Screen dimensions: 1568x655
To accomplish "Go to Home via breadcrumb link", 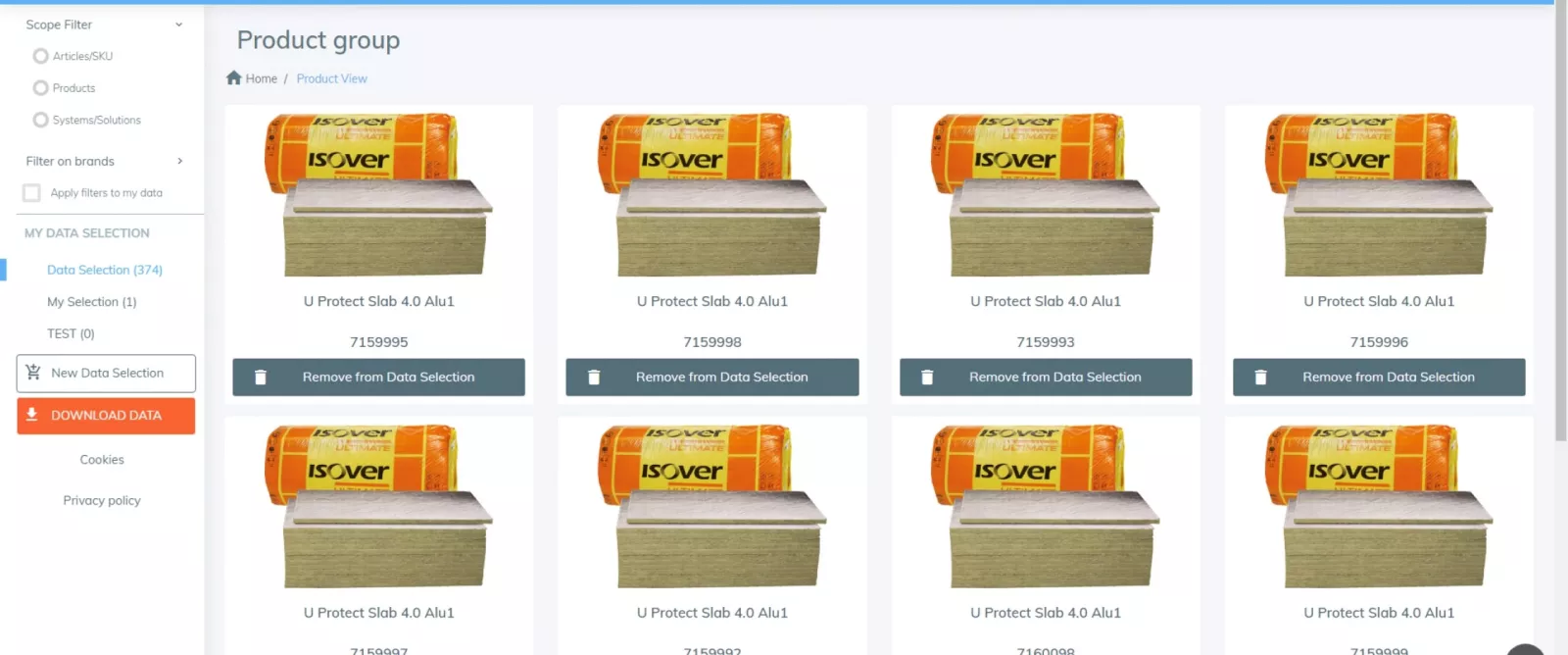I will pos(262,78).
